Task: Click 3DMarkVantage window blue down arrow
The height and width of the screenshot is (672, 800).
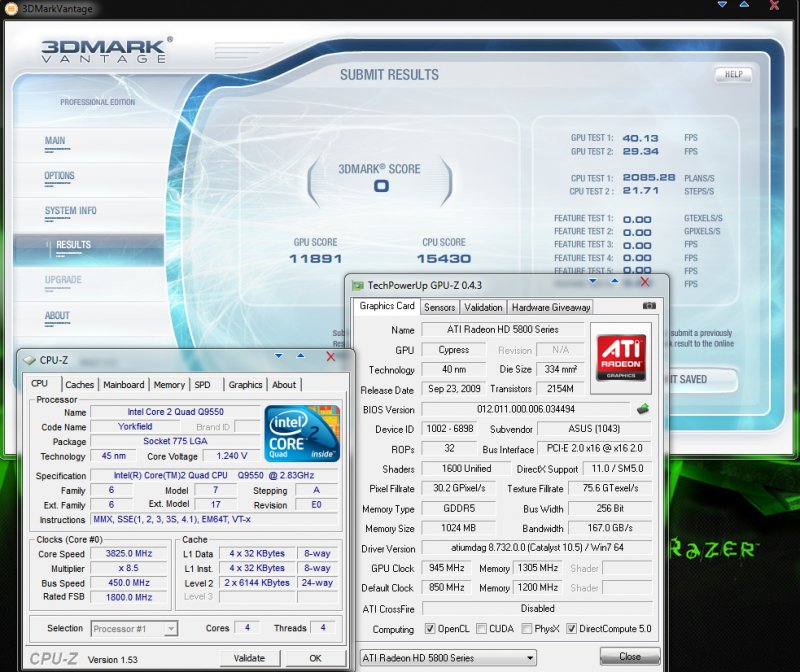Action: 722,4
